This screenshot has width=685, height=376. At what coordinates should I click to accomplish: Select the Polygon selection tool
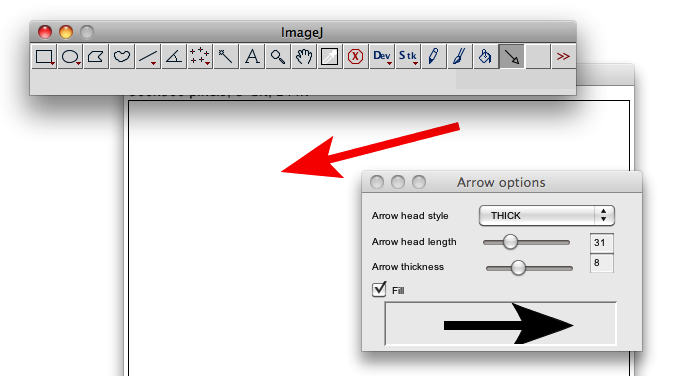click(96, 56)
